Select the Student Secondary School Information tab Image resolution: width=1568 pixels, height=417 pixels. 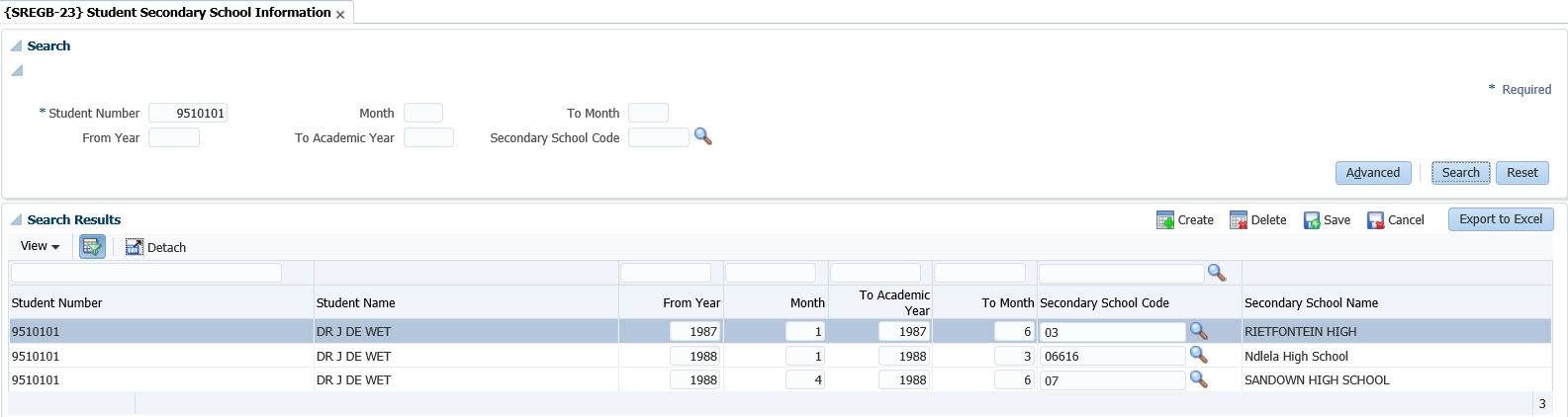(x=168, y=12)
